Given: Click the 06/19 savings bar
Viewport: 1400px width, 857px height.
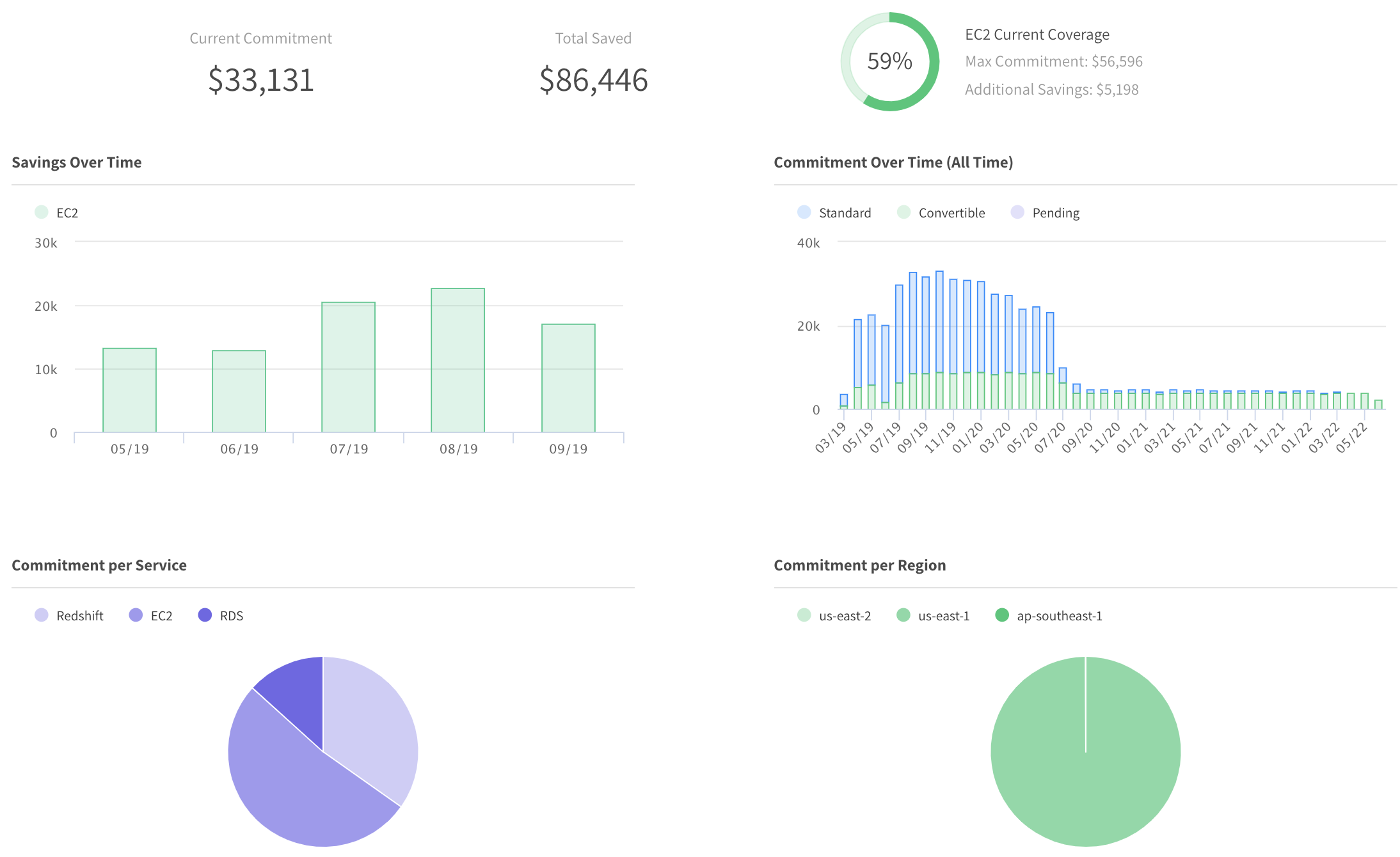Looking at the screenshot, I should 239,391.
